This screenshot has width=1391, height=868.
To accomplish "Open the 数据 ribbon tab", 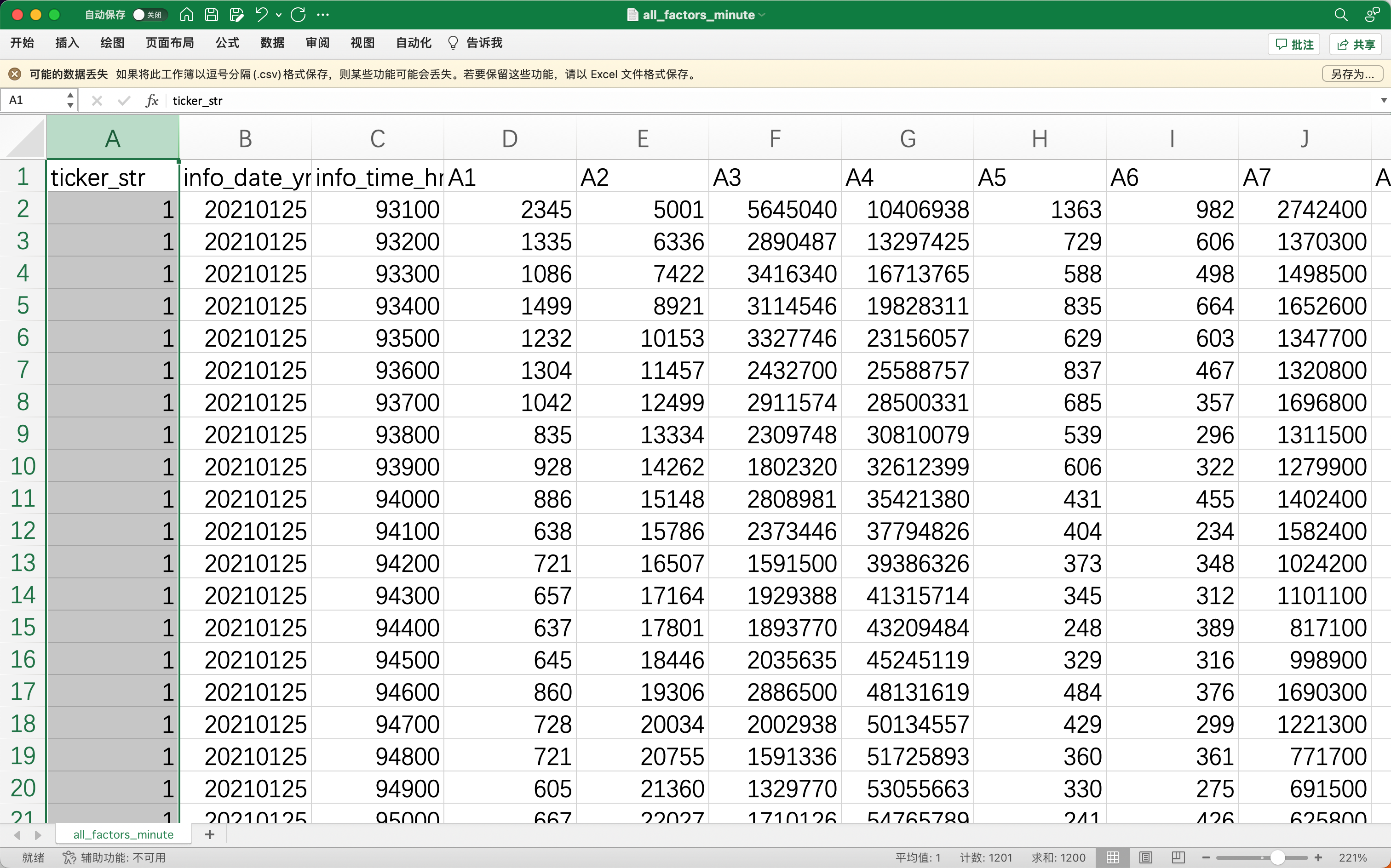I will pyautogui.click(x=272, y=43).
